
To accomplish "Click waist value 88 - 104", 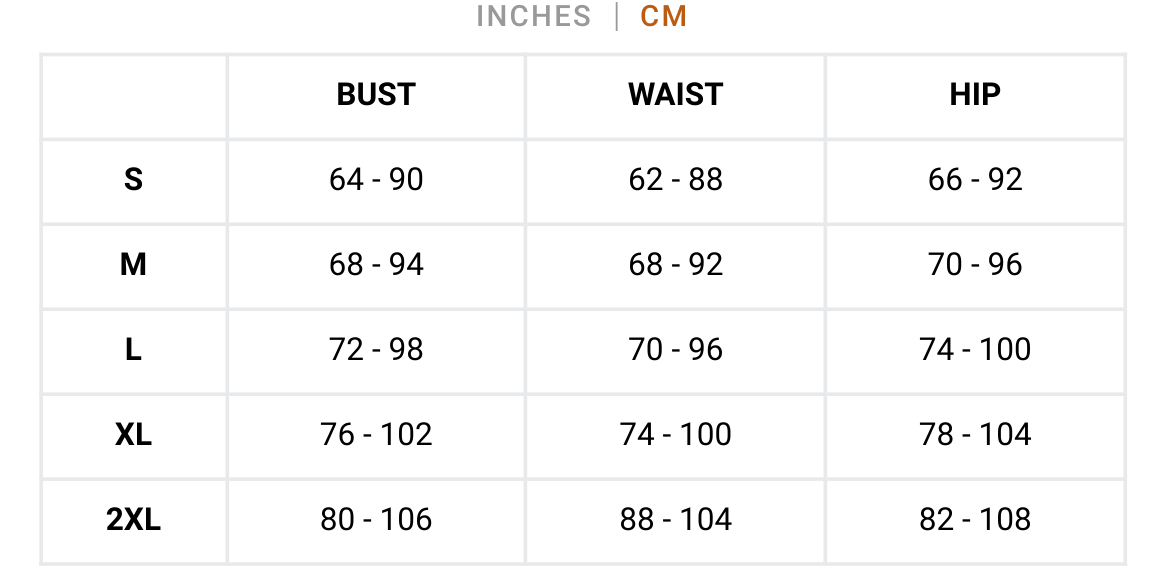I will [x=676, y=519].
